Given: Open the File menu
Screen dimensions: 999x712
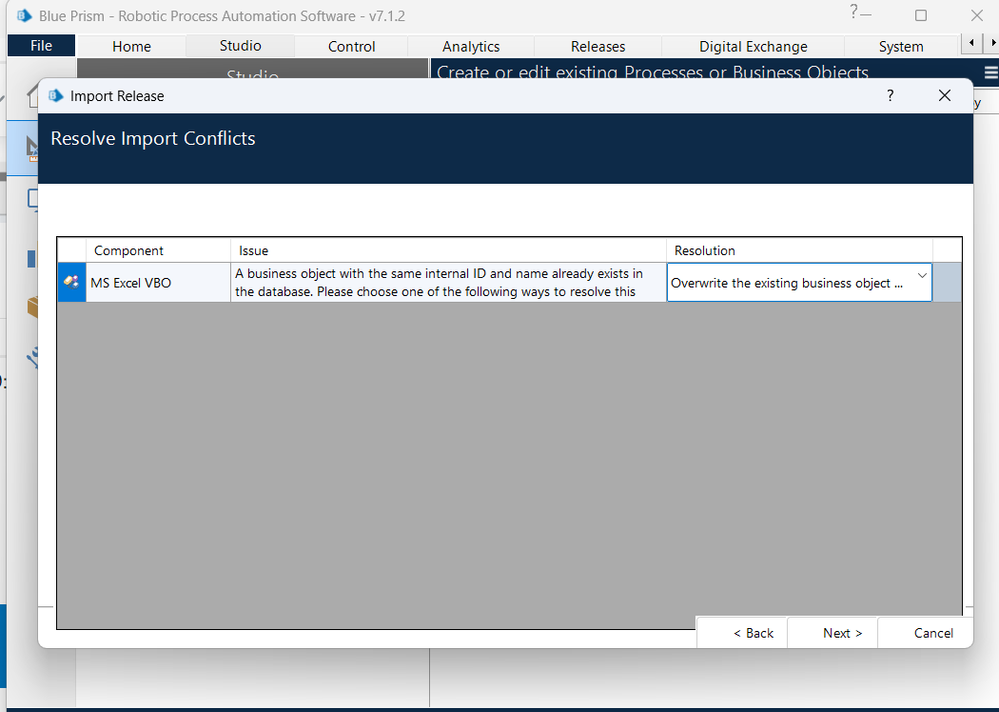Looking at the screenshot, I should pos(41,46).
